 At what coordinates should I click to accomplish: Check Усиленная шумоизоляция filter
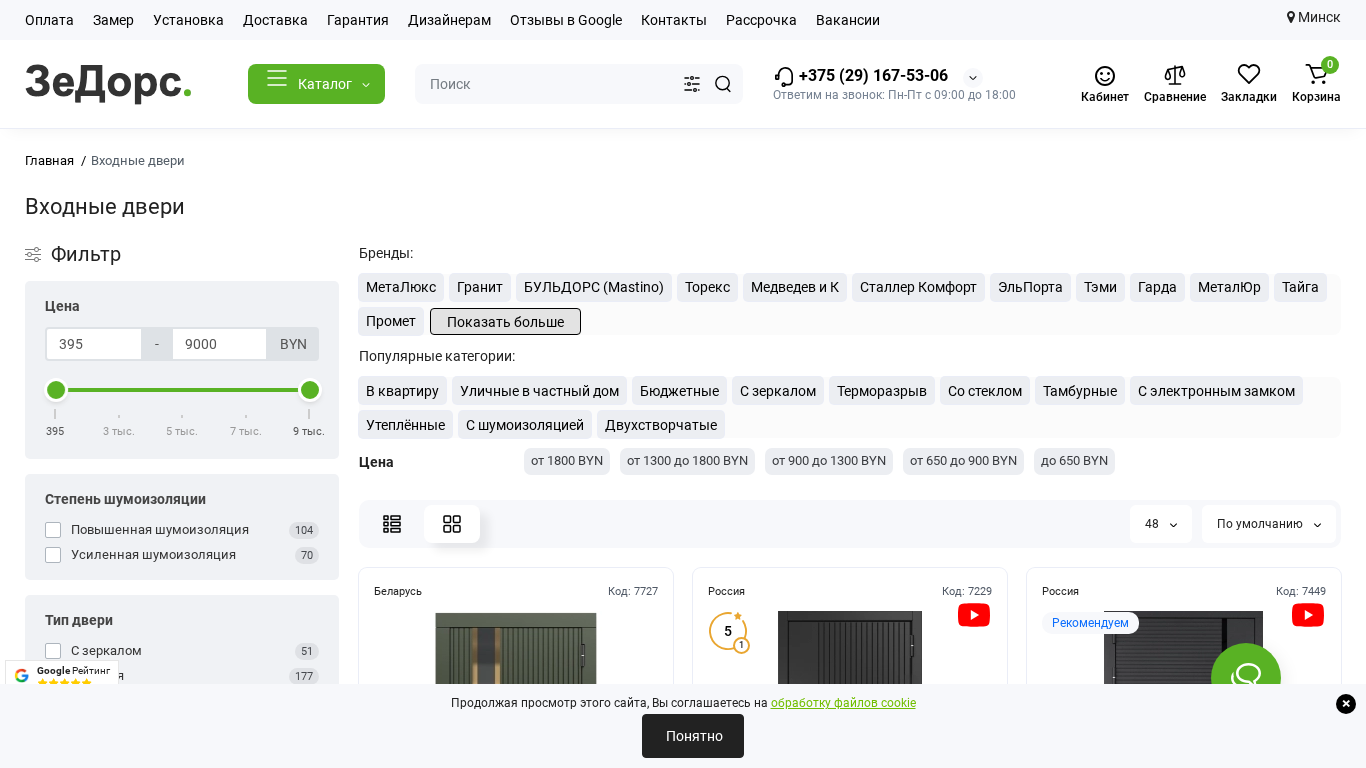tap(53, 555)
